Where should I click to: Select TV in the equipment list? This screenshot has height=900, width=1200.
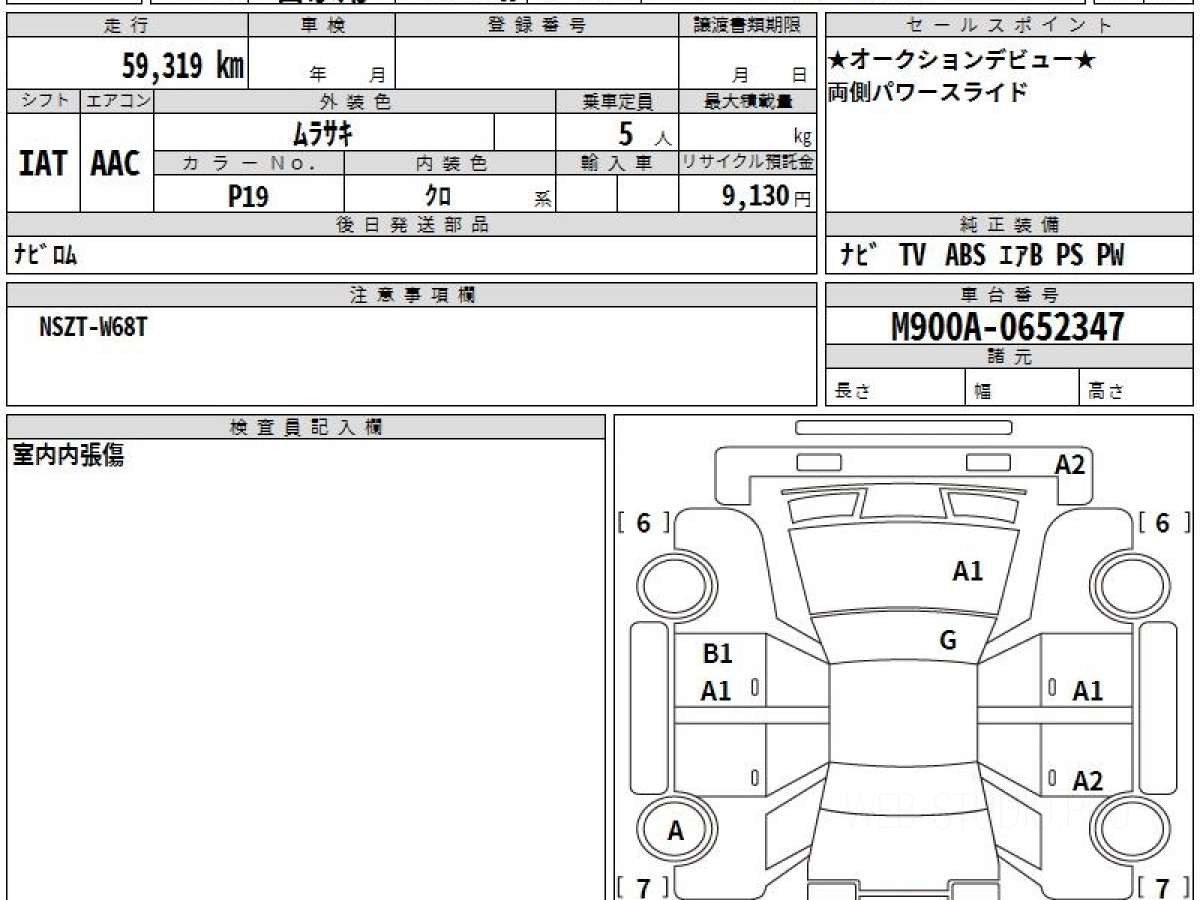pyautogui.click(x=912, y=256)
